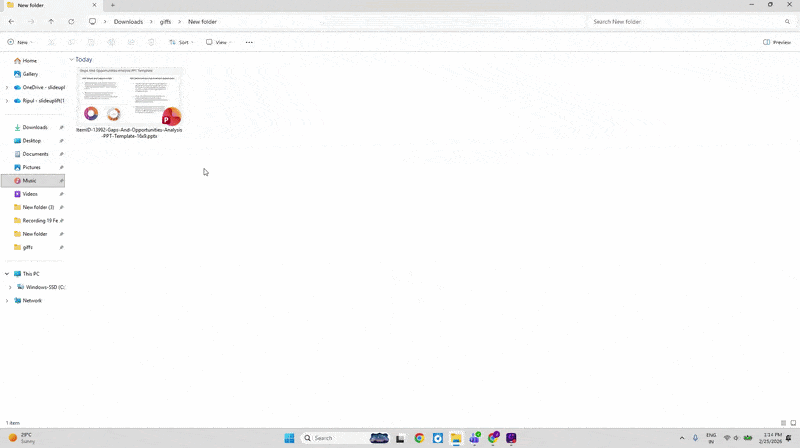Toggle the Preview pane
The image size is (800, 448).
point(777,42)
